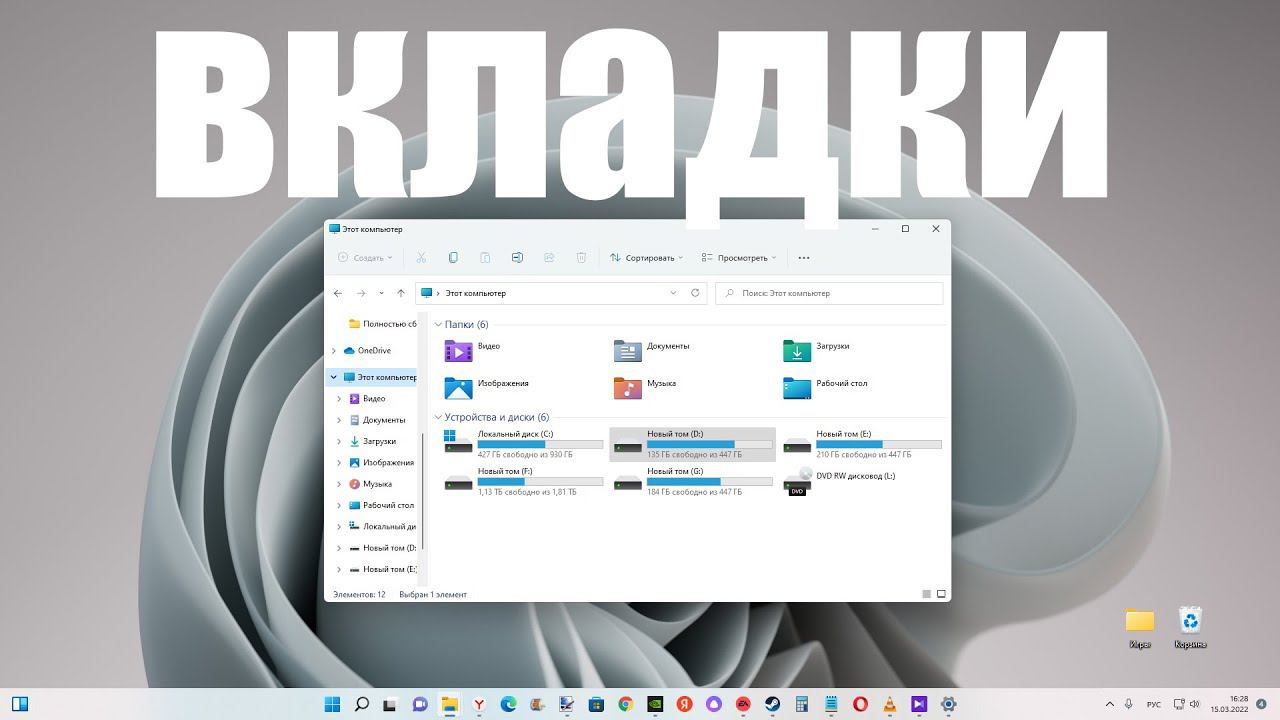Click in the Поиск: Этот компьютер search field
The height and width of the screenshot is (720, 1280).
[x=829, y=293]
